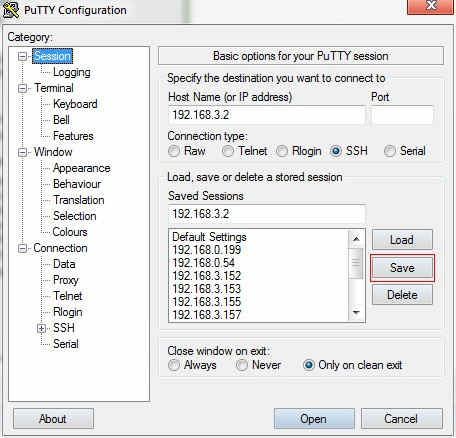Open the Logging category

click(72, 72)
